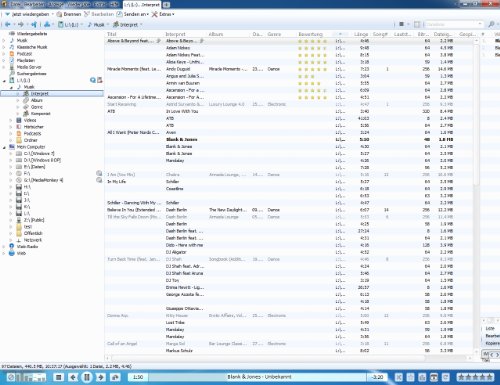Expand the Klassische Musik tree node

[4, 47]
